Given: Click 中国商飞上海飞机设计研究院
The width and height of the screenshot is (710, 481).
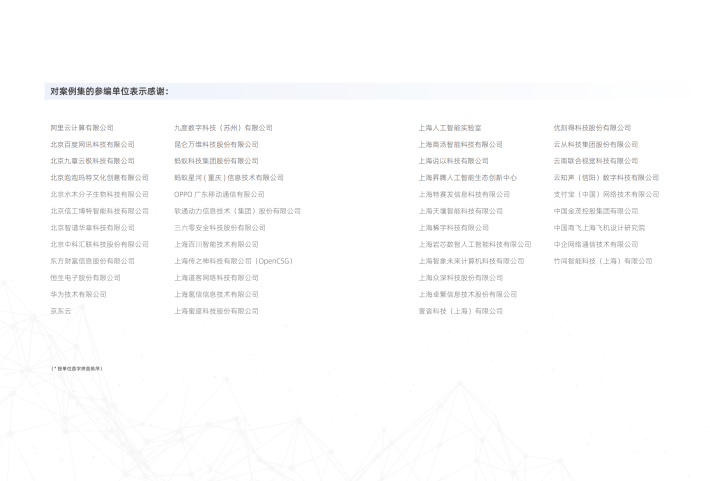Looking at the screenshot, I should [x=600, y=228].
